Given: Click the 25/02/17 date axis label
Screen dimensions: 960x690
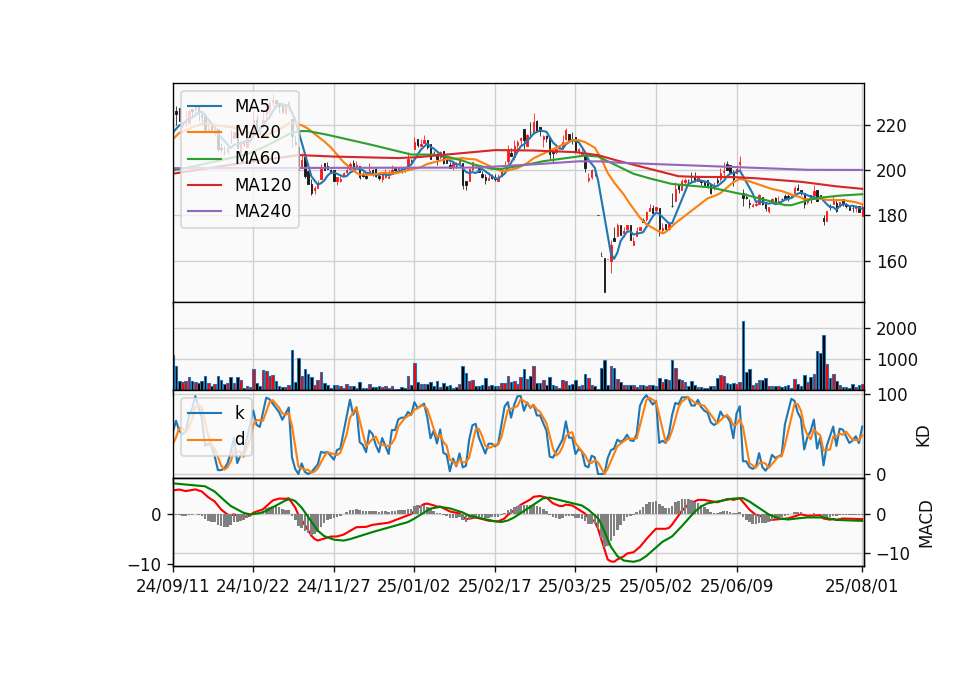Looking at the screenshot, I should (495, 586).
